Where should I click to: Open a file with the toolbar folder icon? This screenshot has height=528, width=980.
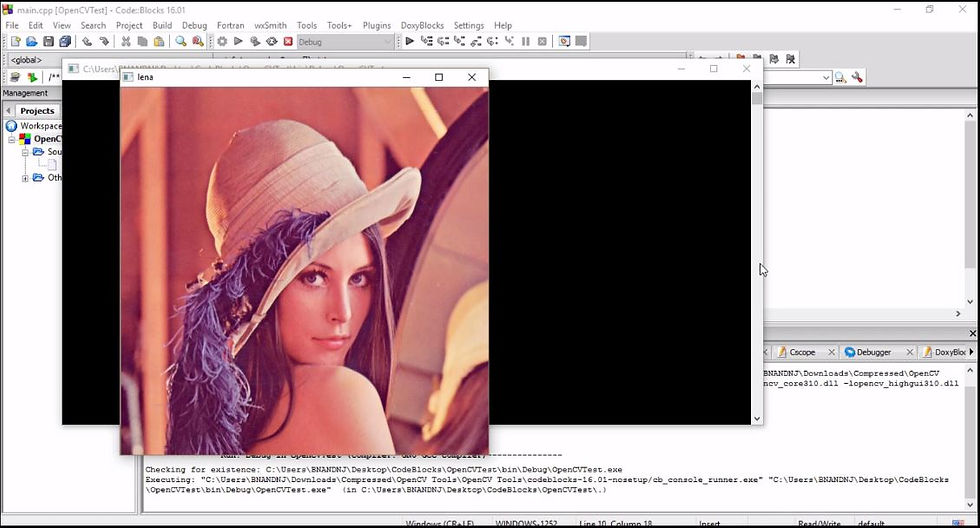point(32,41)
